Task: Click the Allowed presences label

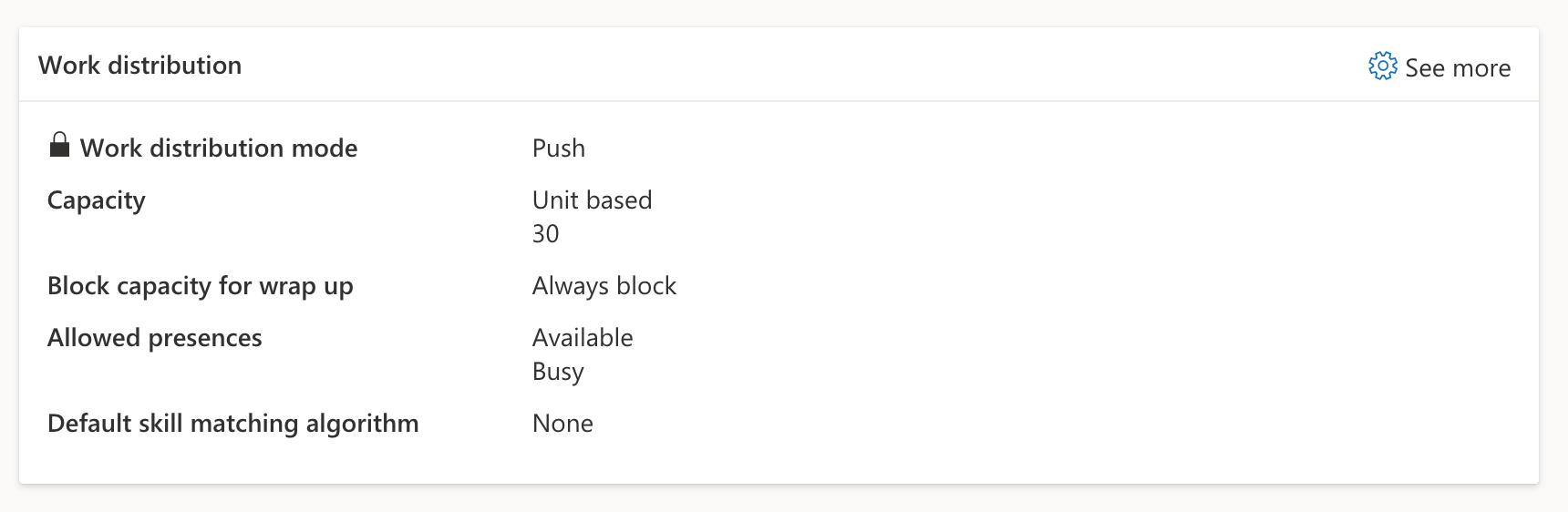Action: (x=154, y=338)
